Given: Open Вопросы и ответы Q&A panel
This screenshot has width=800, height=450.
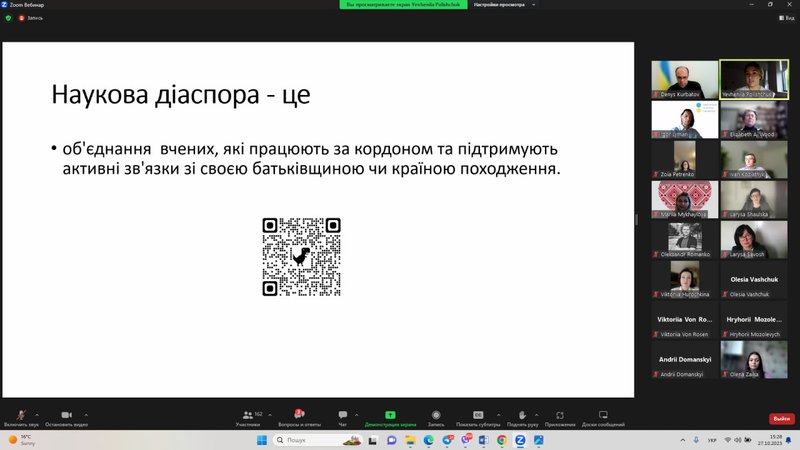Looking at the screenshot, I should (x=299, y=418).
